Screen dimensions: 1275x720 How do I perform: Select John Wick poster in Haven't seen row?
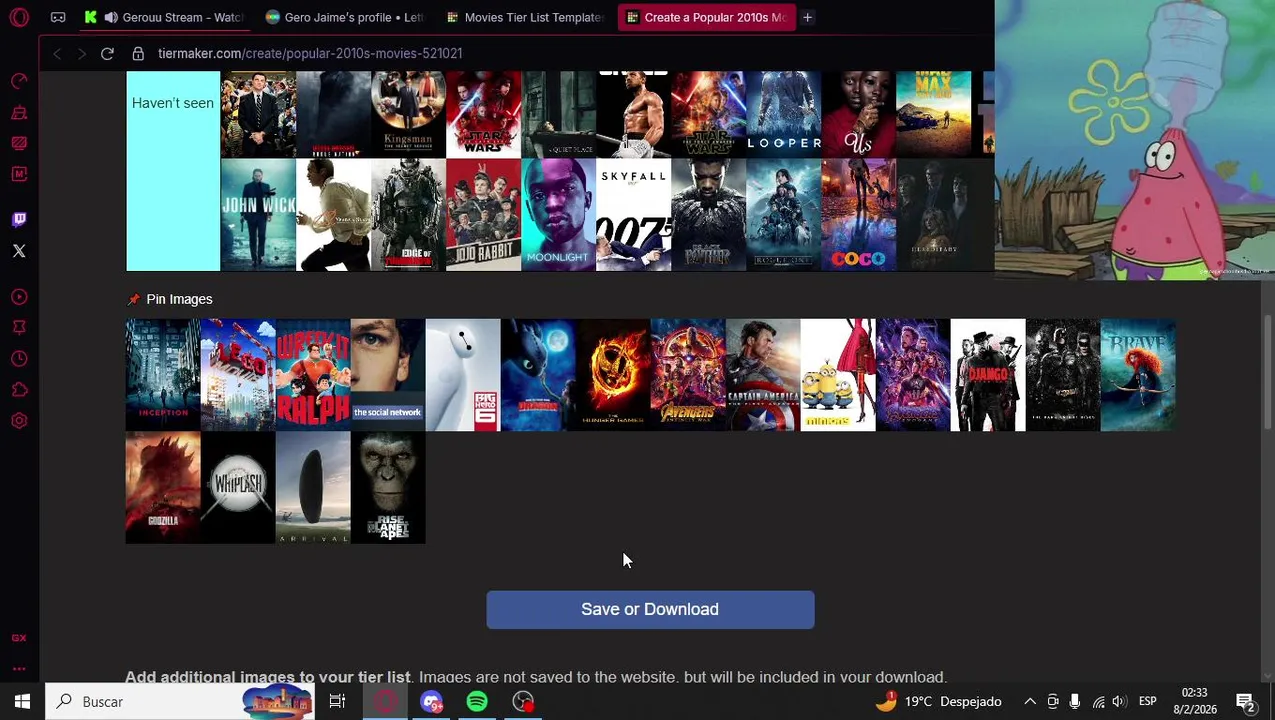point(258,215)
